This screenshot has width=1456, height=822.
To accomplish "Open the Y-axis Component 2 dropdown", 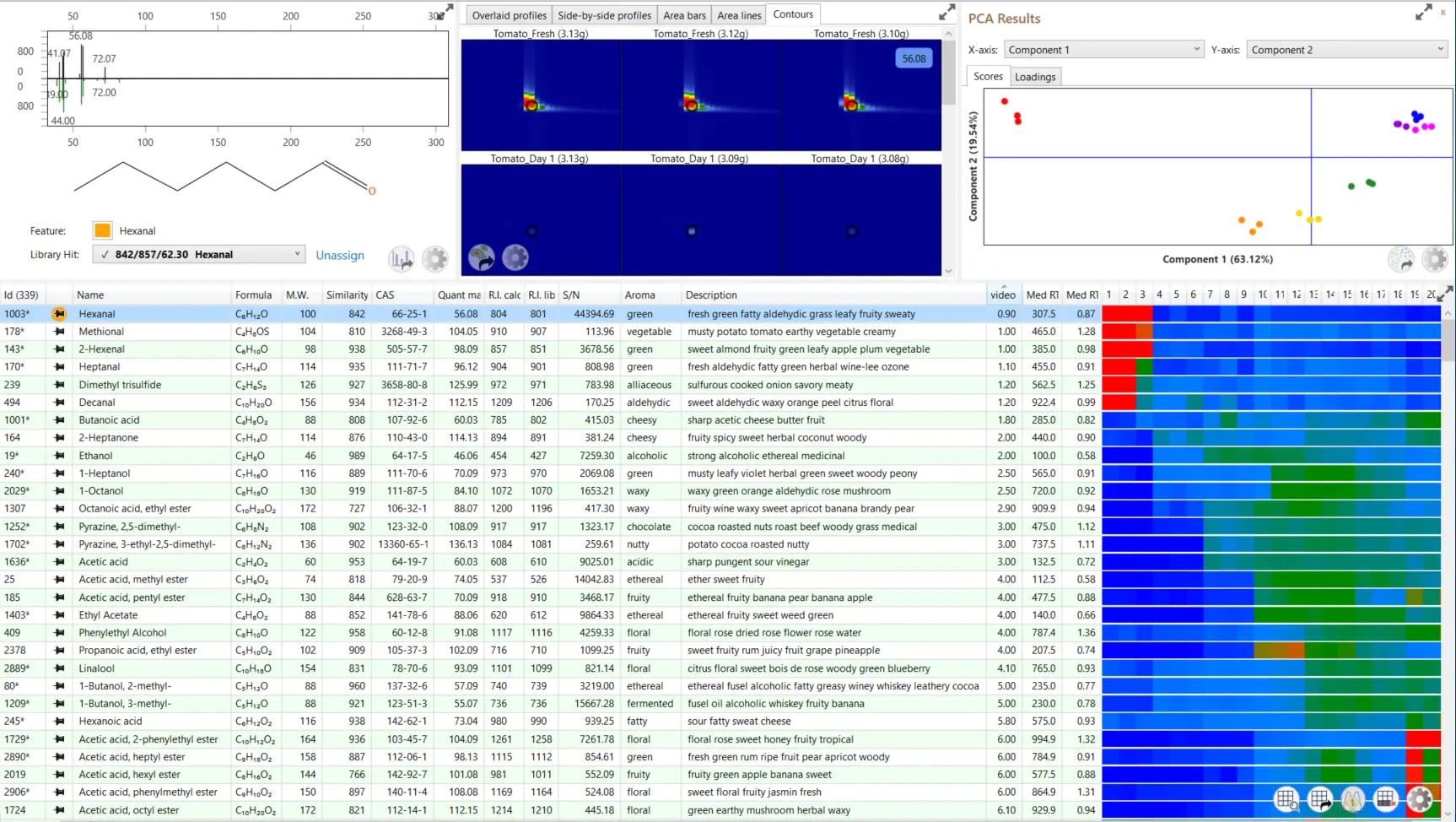I will (1347, 50).
